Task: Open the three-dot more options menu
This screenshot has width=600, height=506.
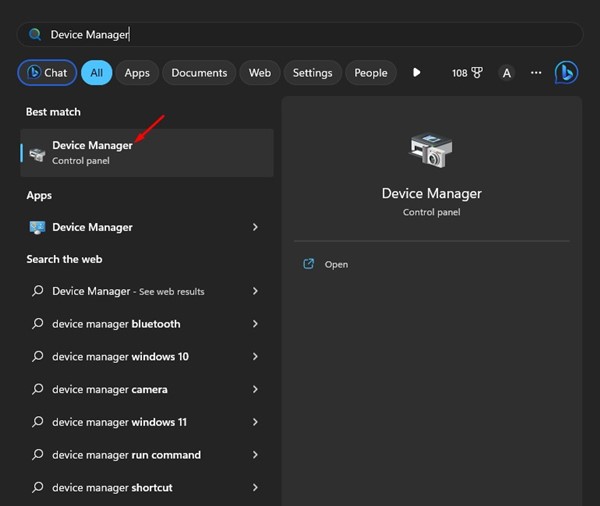Action: (536, 73)
